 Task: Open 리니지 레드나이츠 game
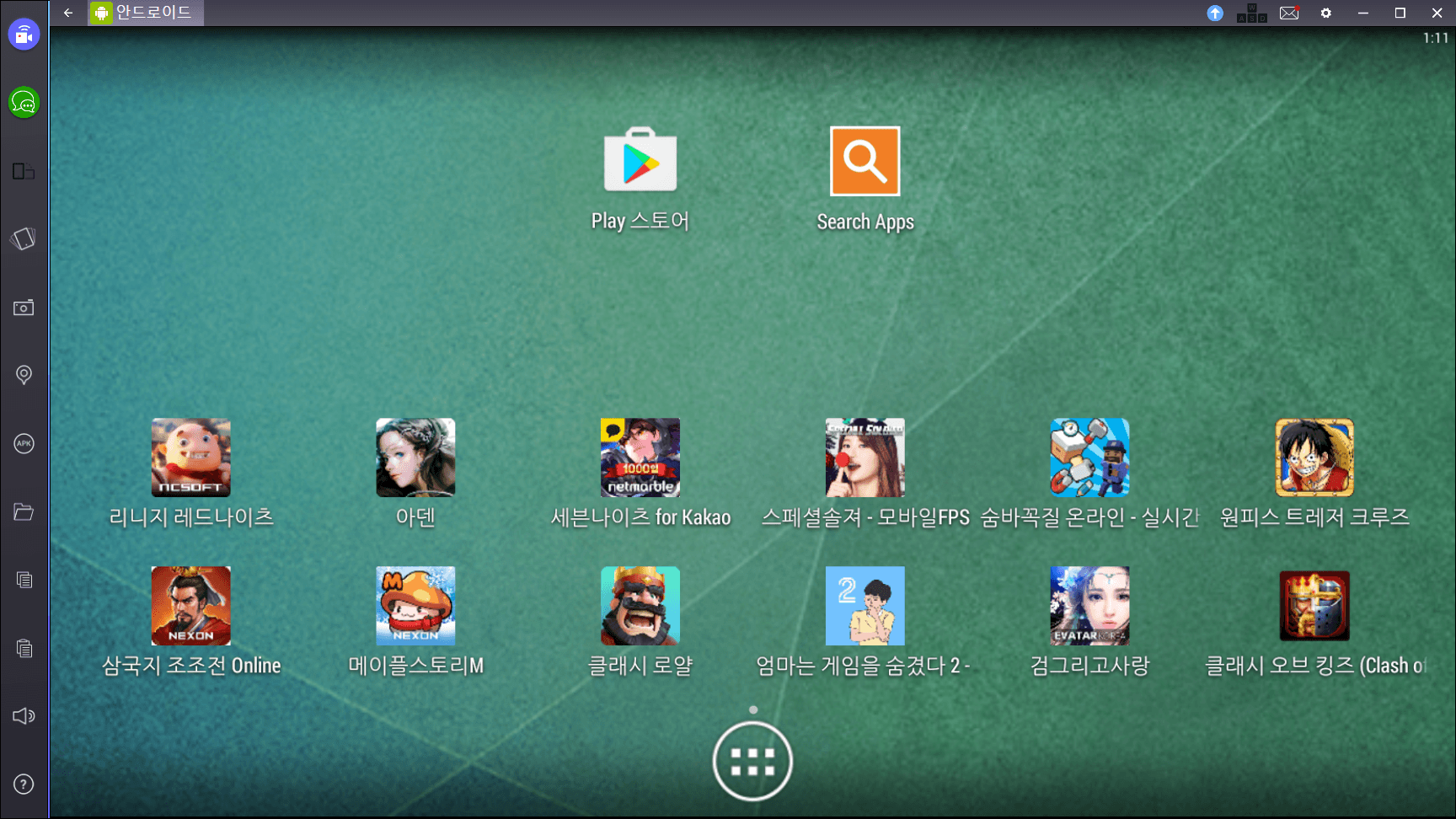(x=191, y=458)
